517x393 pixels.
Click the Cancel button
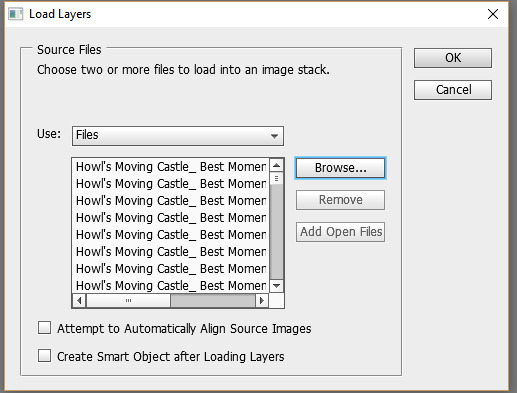coord(453,90)
